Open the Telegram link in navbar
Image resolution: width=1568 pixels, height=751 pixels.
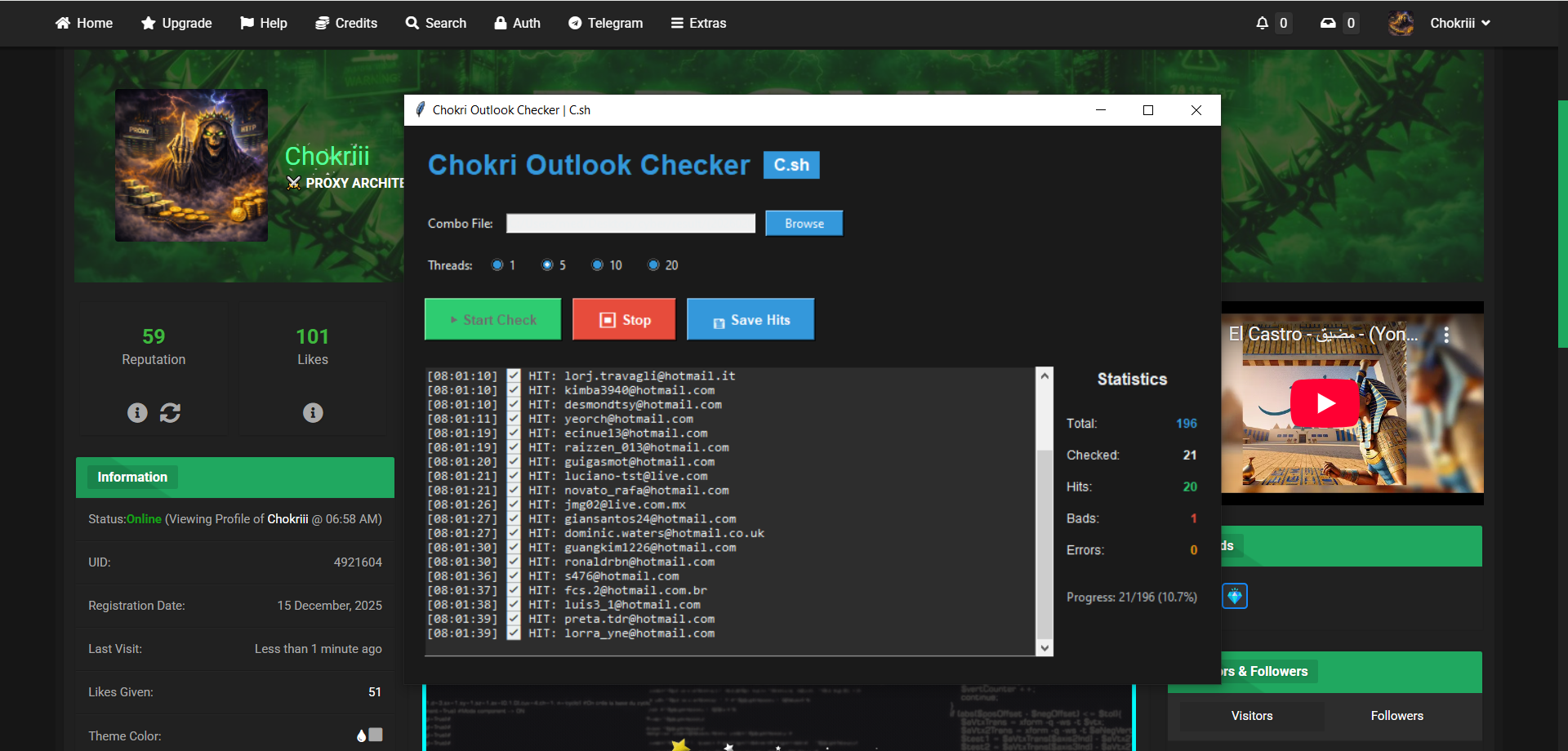click(606, 23)
